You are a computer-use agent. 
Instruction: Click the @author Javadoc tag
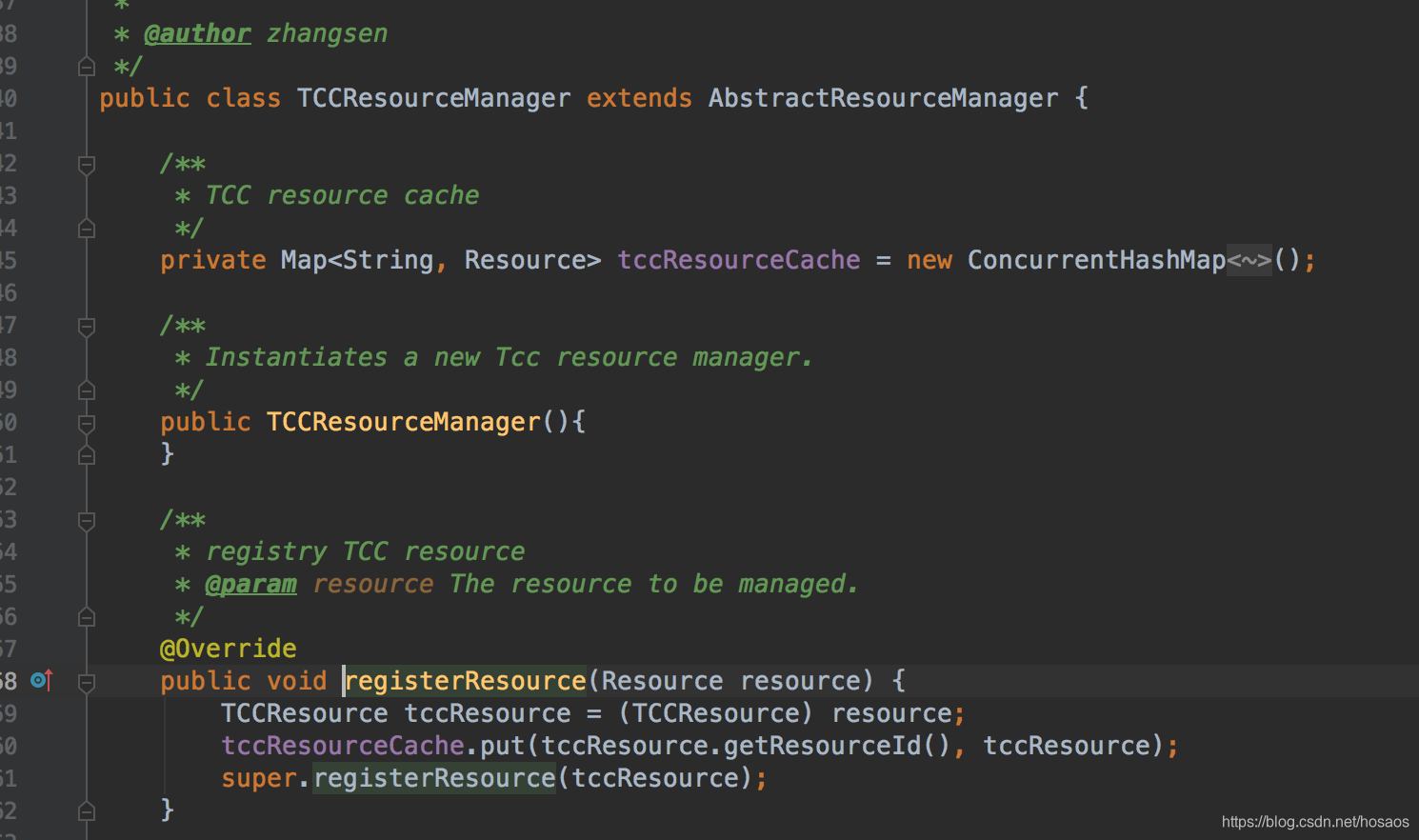[x=197, y=33]
